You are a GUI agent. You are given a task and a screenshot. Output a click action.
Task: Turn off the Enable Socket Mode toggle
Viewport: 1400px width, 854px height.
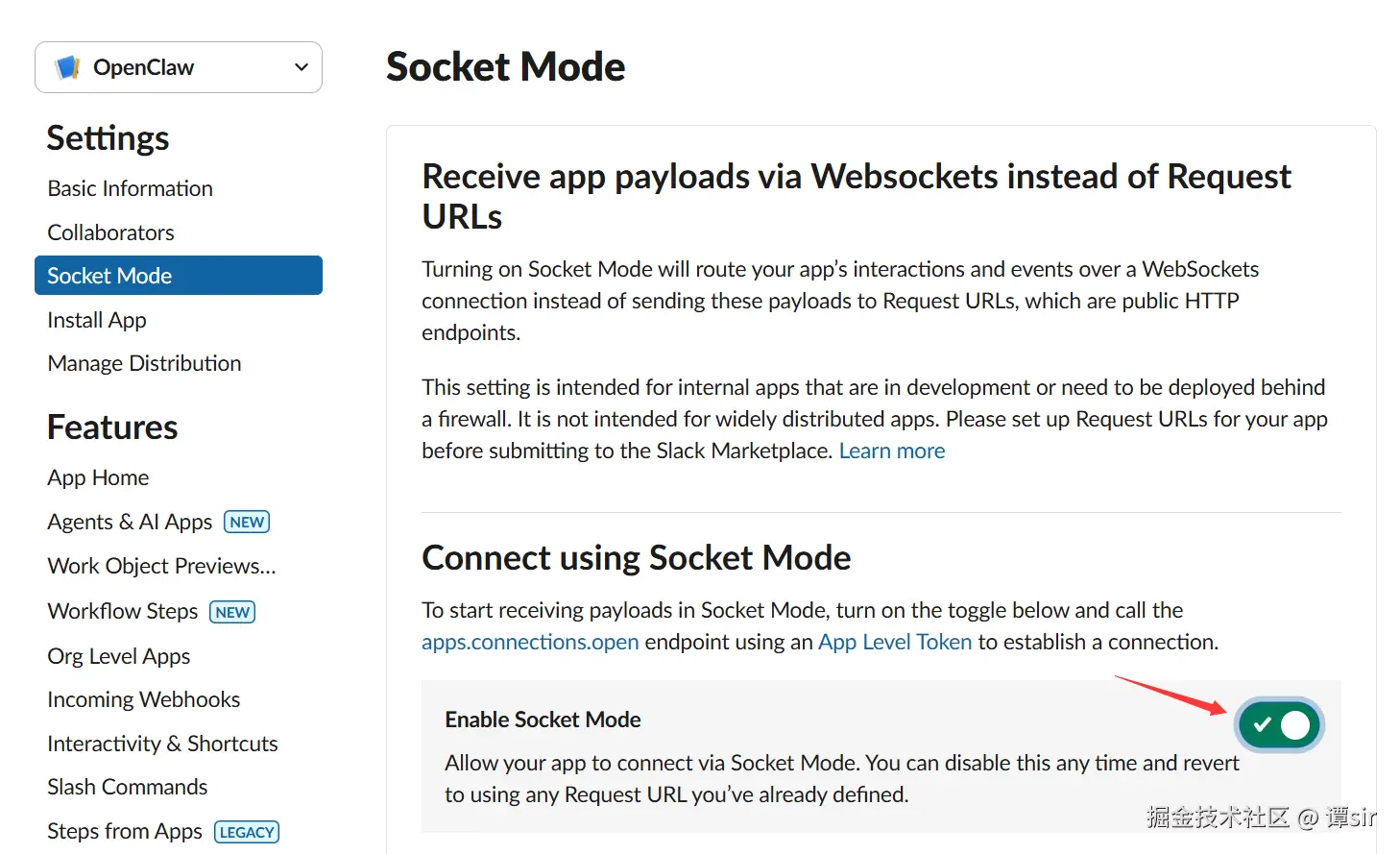[x=1280, y=725]
